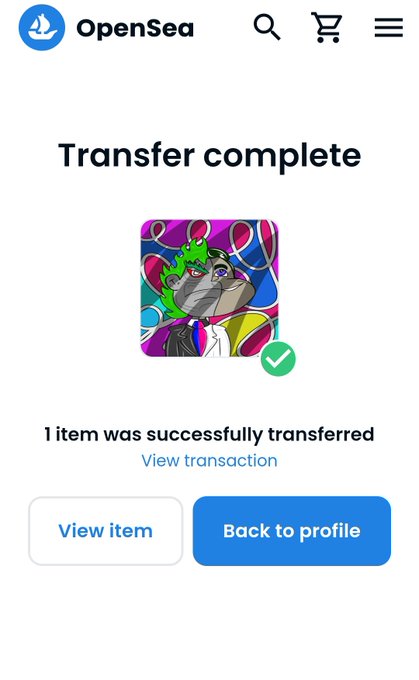Return to OpenSea home via blue logo
The height and width of the screenshot is (680, 419).
(42, 27)
